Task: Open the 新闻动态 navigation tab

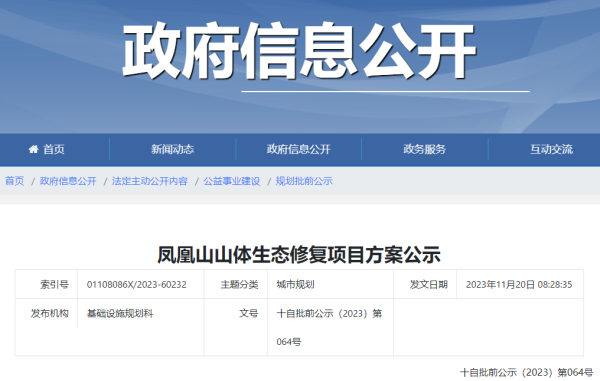Action: 173,149
